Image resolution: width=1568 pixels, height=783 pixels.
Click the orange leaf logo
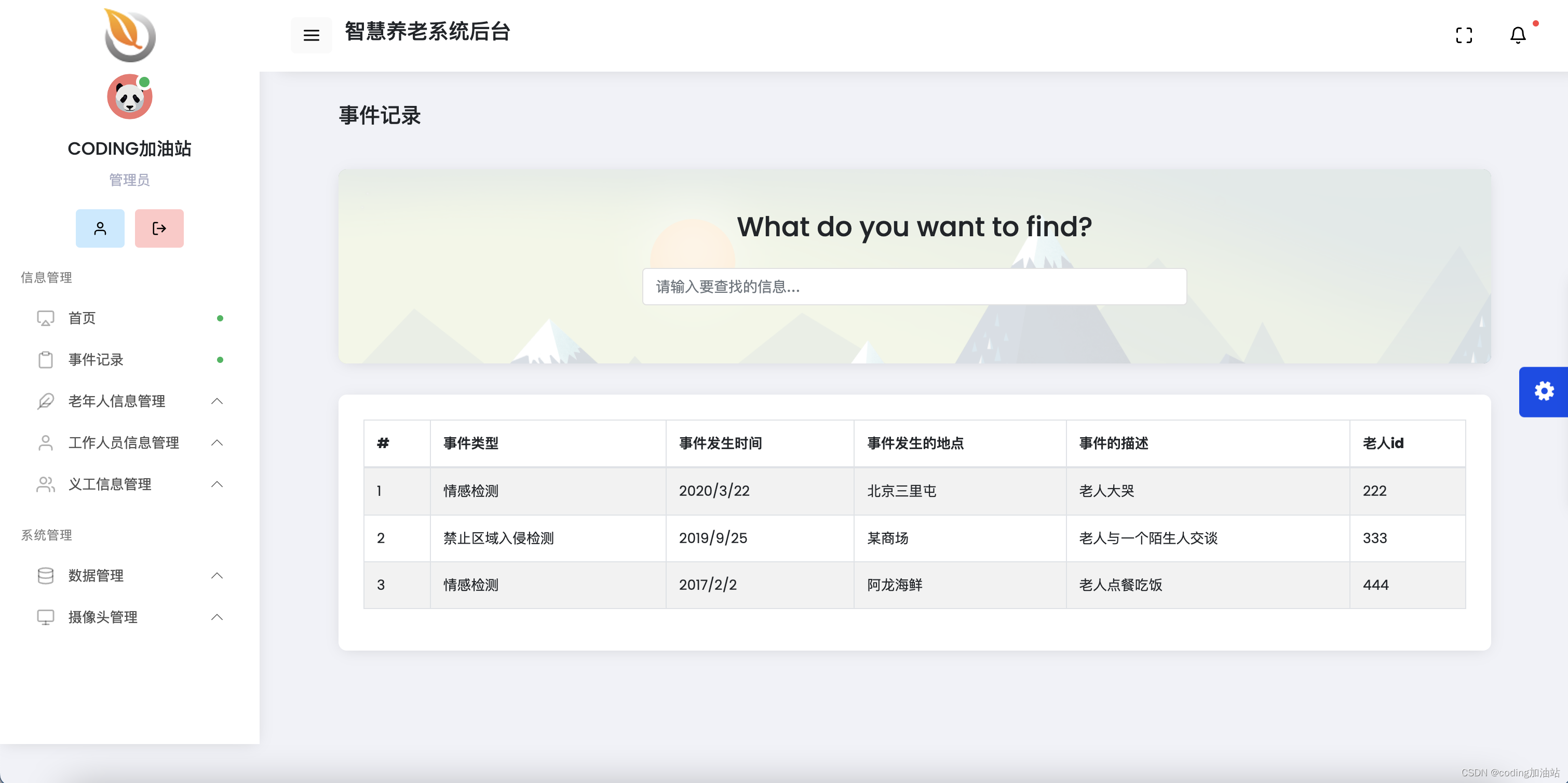(x=130, y=35)
